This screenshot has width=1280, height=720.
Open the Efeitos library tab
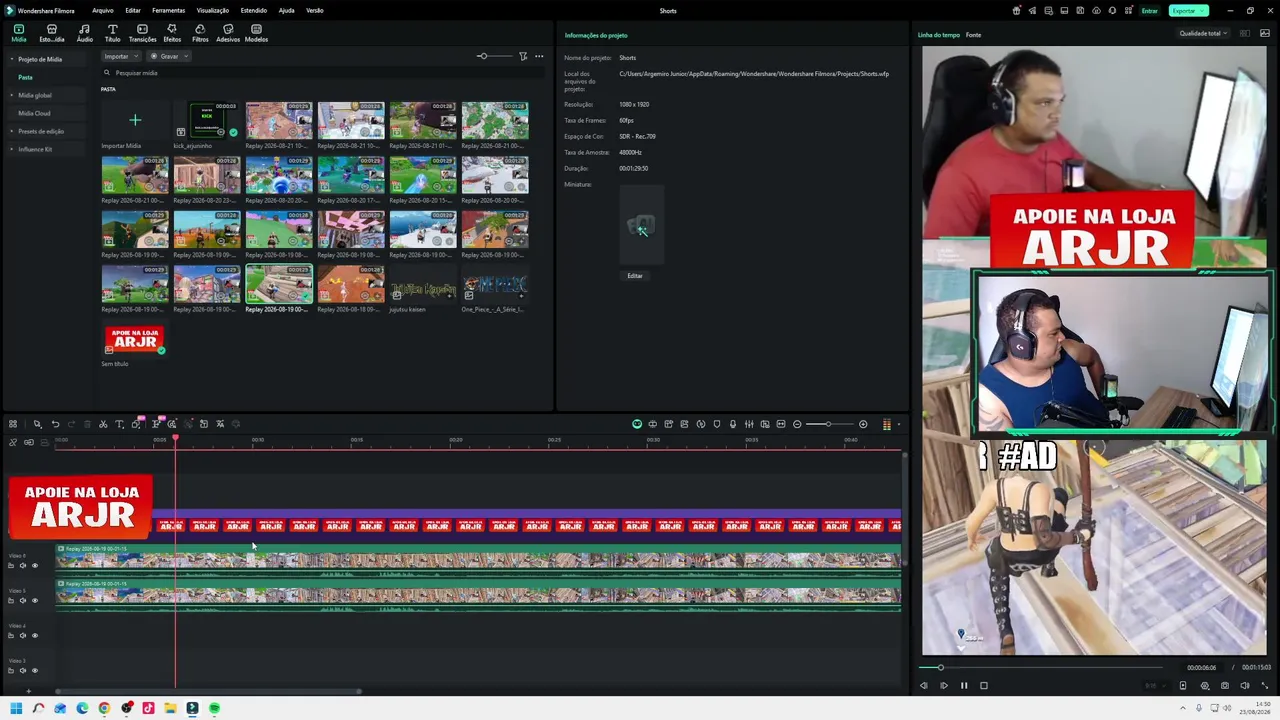(x=172, y=33)
